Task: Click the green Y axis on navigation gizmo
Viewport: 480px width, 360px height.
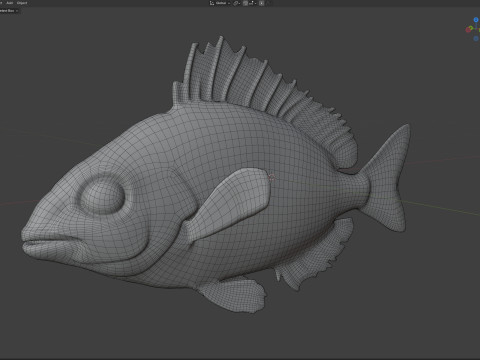Action: coord(471,28)
